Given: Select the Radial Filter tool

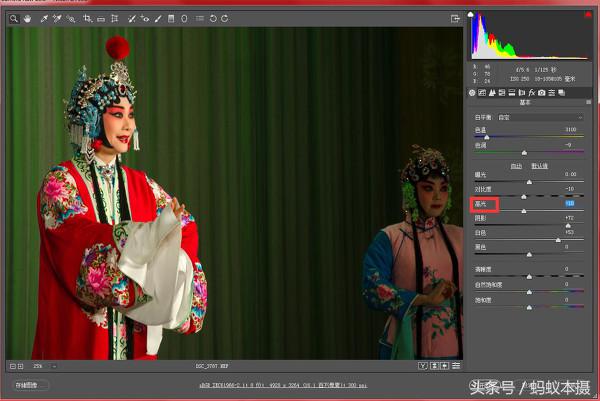Looking at the screenshot, I should coord(184,18).
